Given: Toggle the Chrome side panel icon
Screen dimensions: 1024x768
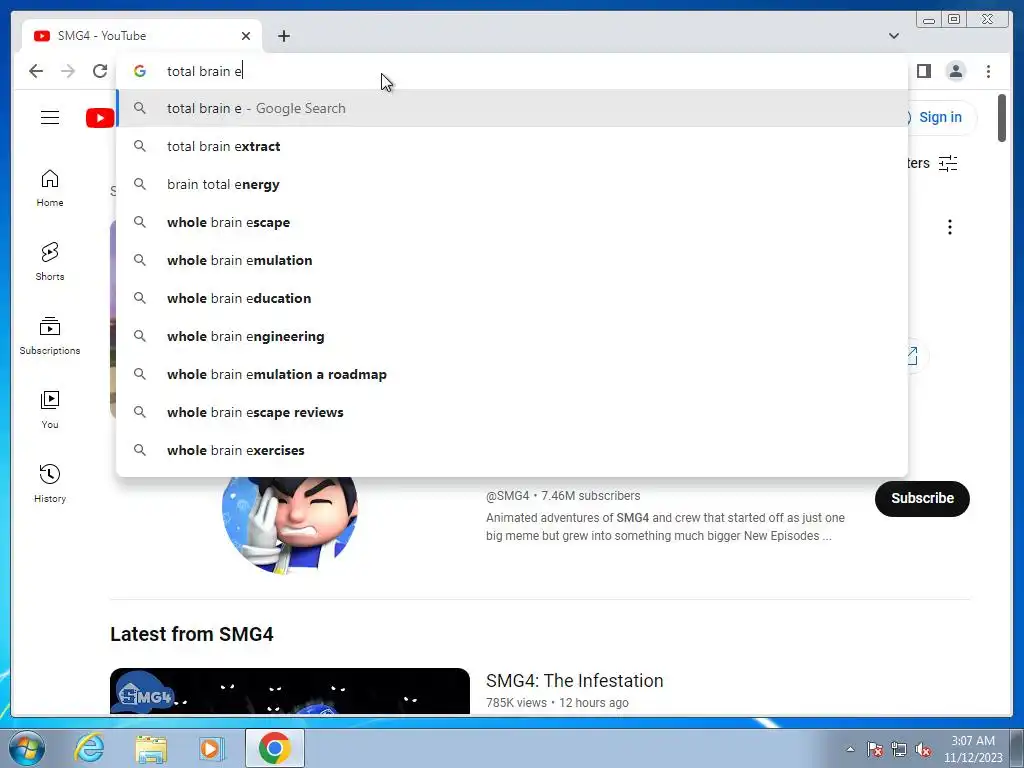Looking at the screenshot, I should [x=923, y=71].
